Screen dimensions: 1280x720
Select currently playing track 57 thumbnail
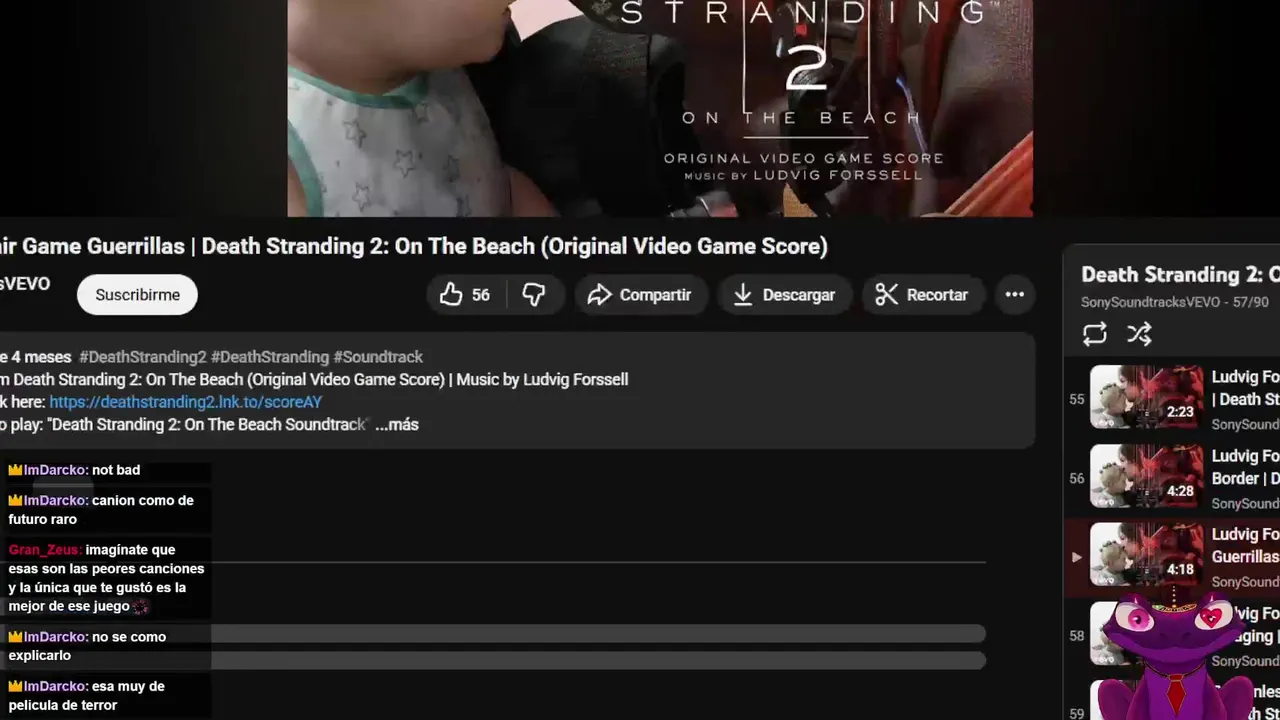click(1147, 555)
